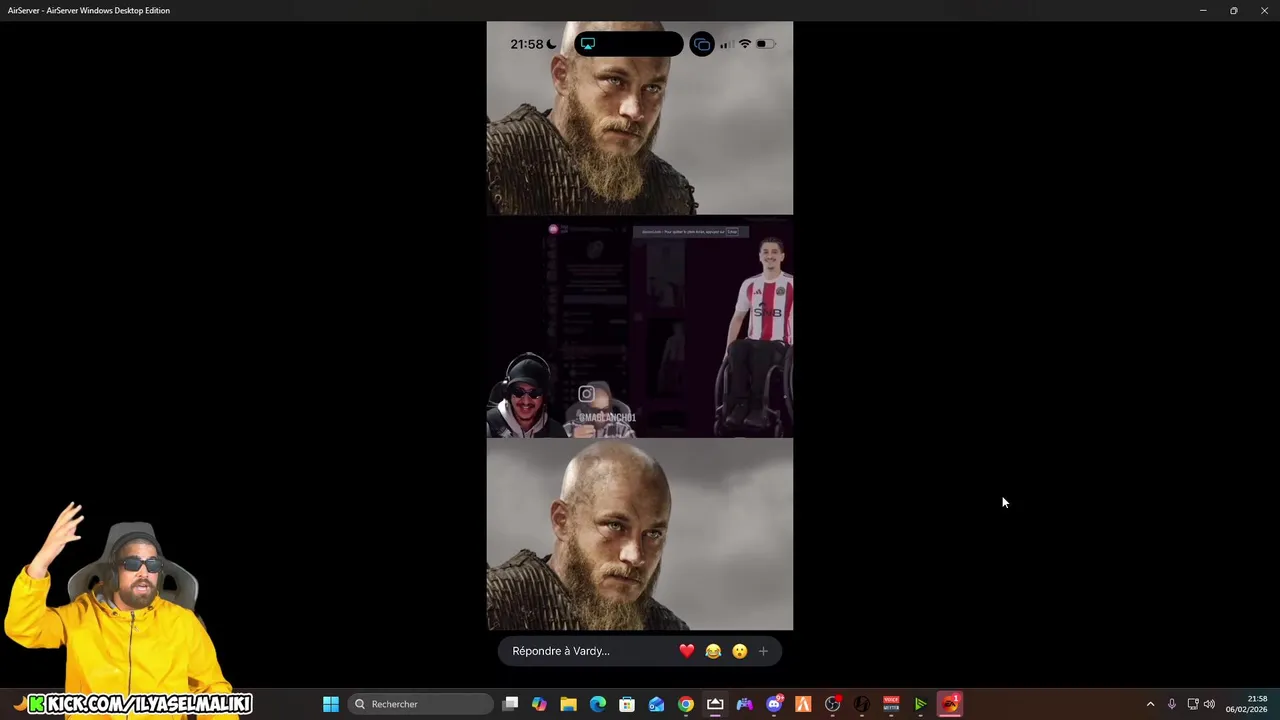
Task: Tap the laughing-crying reaction emoji
Action: pos(713,651)
